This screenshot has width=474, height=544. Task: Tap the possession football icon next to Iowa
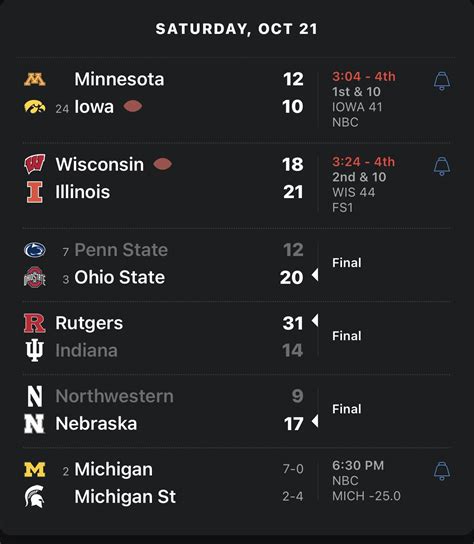tap(133, 106)
